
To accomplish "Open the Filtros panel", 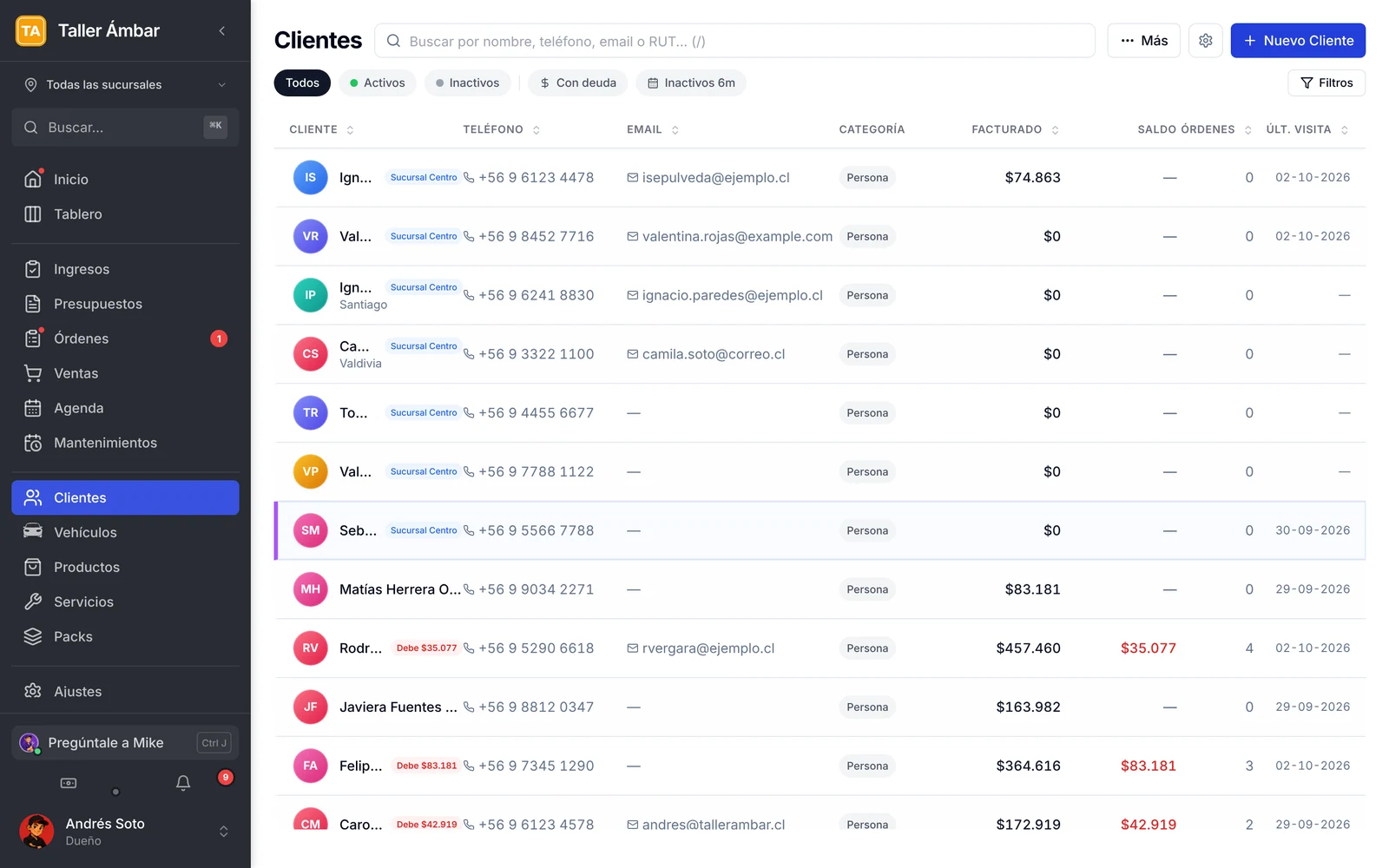I will click(1326, 82).
